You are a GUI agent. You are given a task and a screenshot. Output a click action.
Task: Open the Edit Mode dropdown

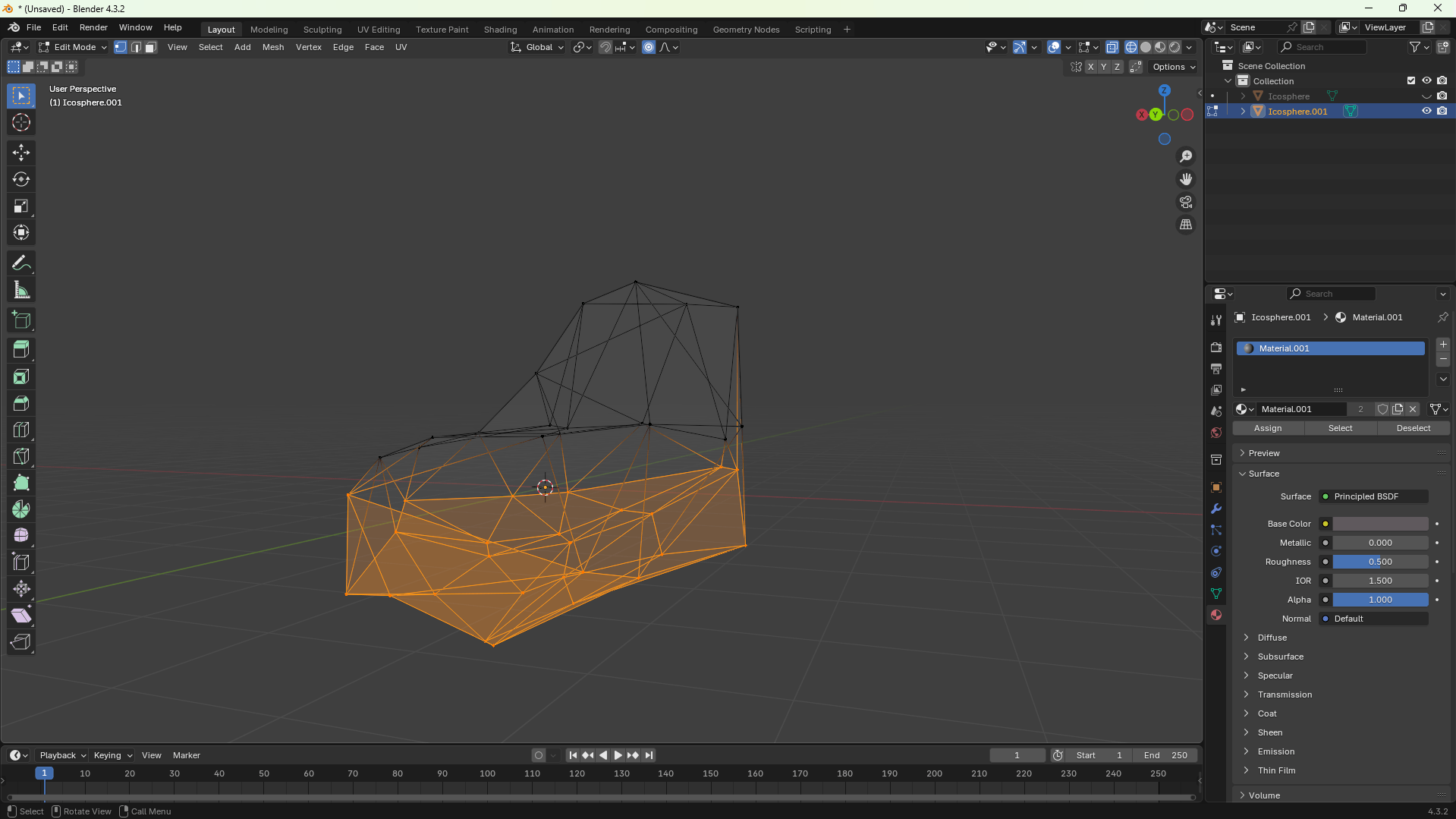[x=73, y=47]
